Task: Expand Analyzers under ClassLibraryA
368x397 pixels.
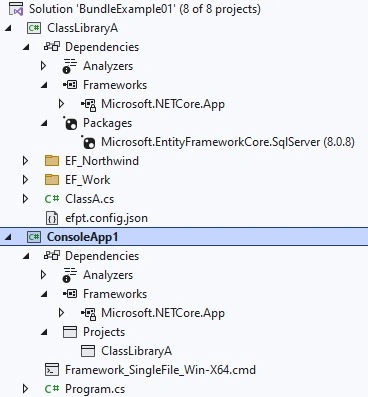Action: click(x=43, y=66)
